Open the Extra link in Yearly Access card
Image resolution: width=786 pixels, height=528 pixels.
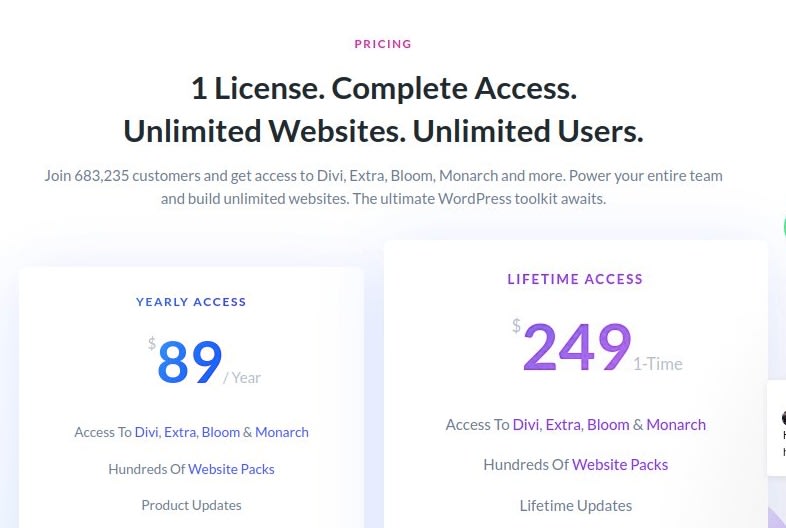tap(180, 432)
